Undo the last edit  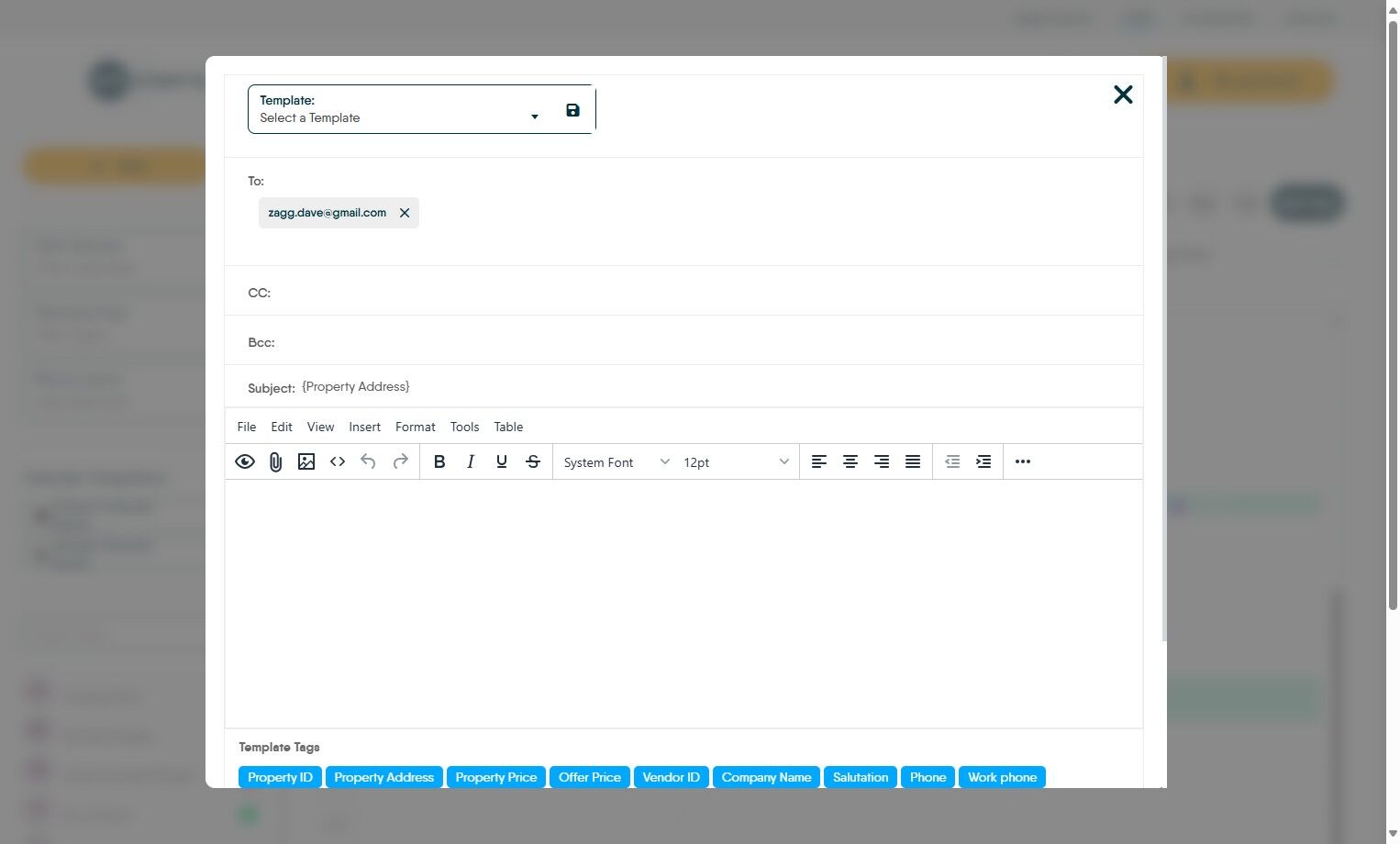(x=368, y=461)
